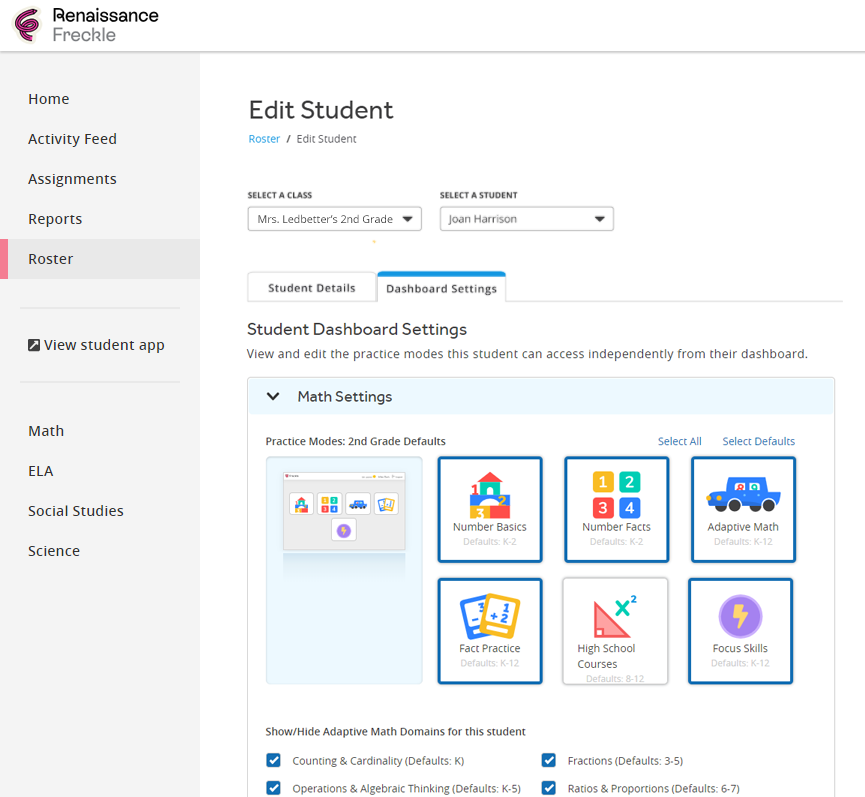Click the Focus Skills lightning icon
Screen dimensions: 865x797
tap(740, 616)
